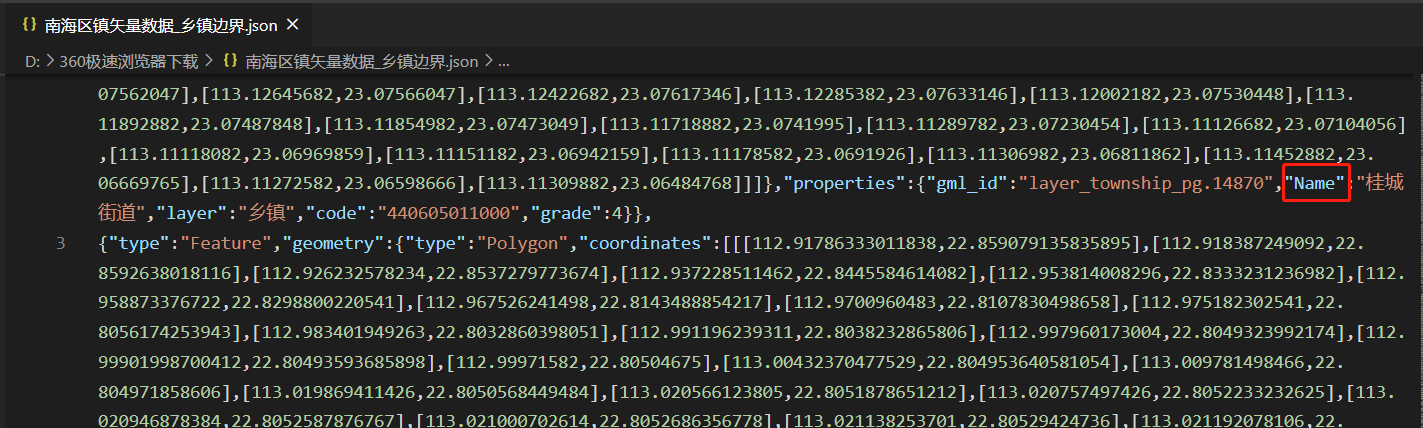Viewport: 1423px width, 428px height.
Task: Click the "gml_id" key text
Action: [x=965, y=183]
